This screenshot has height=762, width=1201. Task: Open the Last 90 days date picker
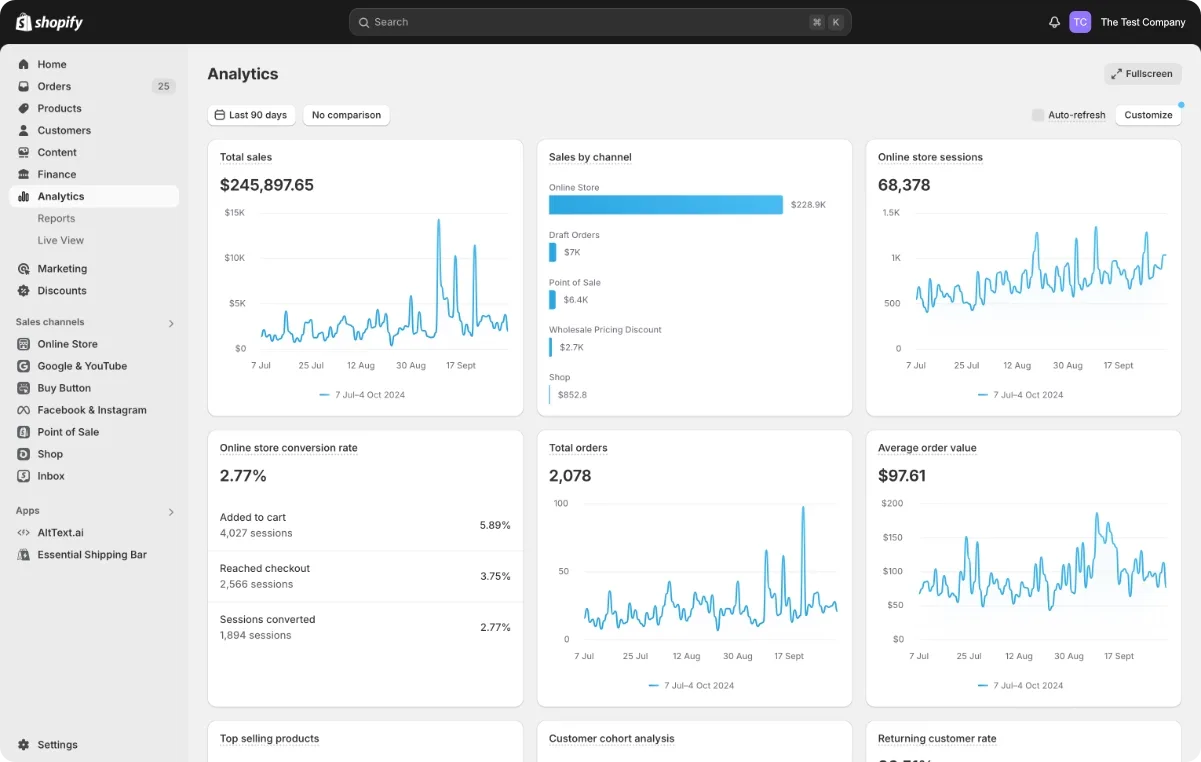pos(251,115)
